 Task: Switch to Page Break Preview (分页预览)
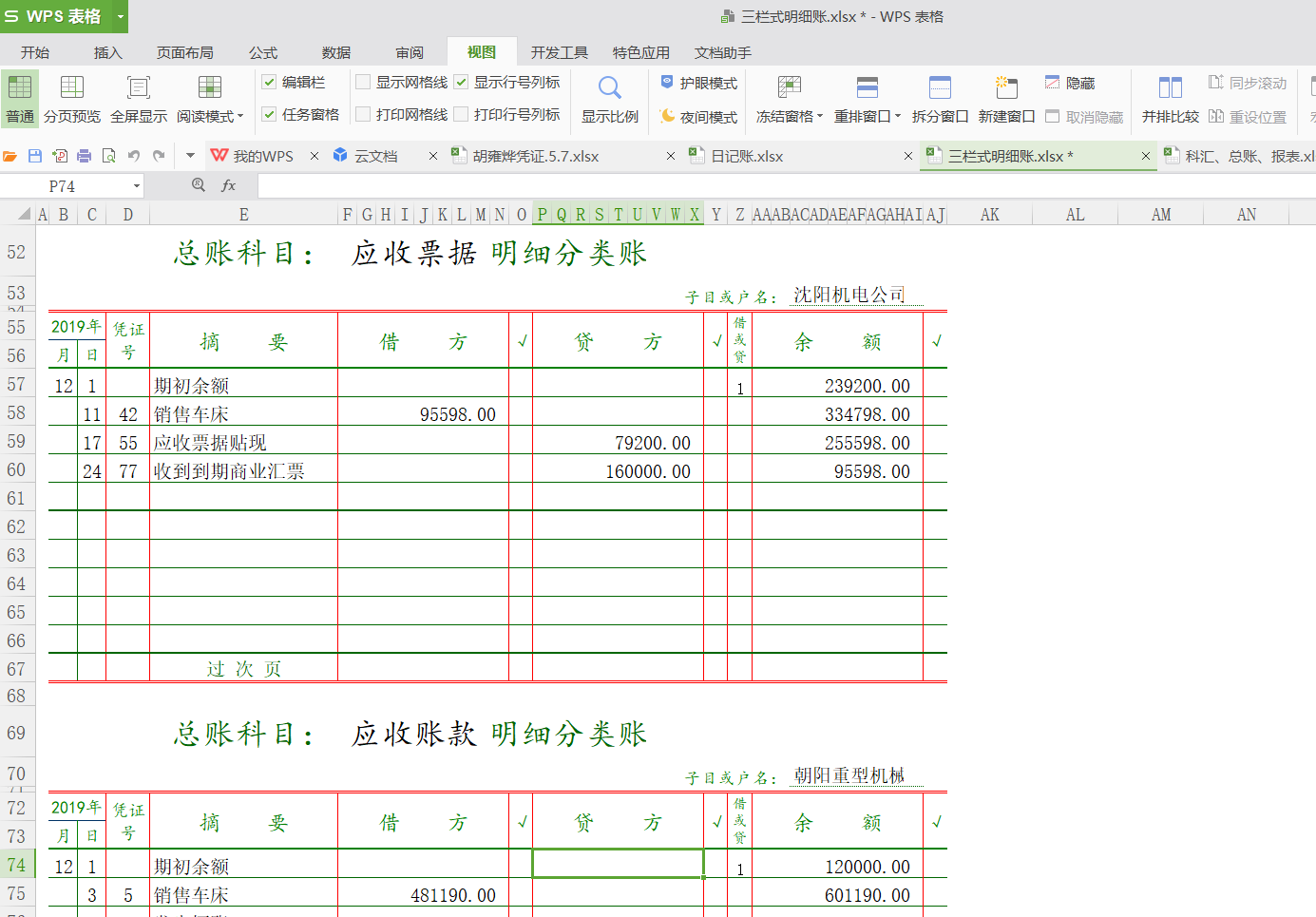click(x=72, y=99)
